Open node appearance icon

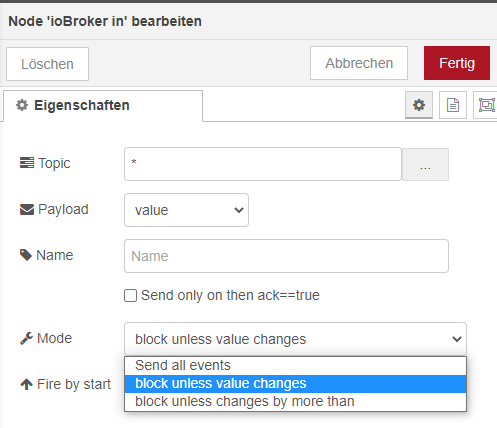486,105
